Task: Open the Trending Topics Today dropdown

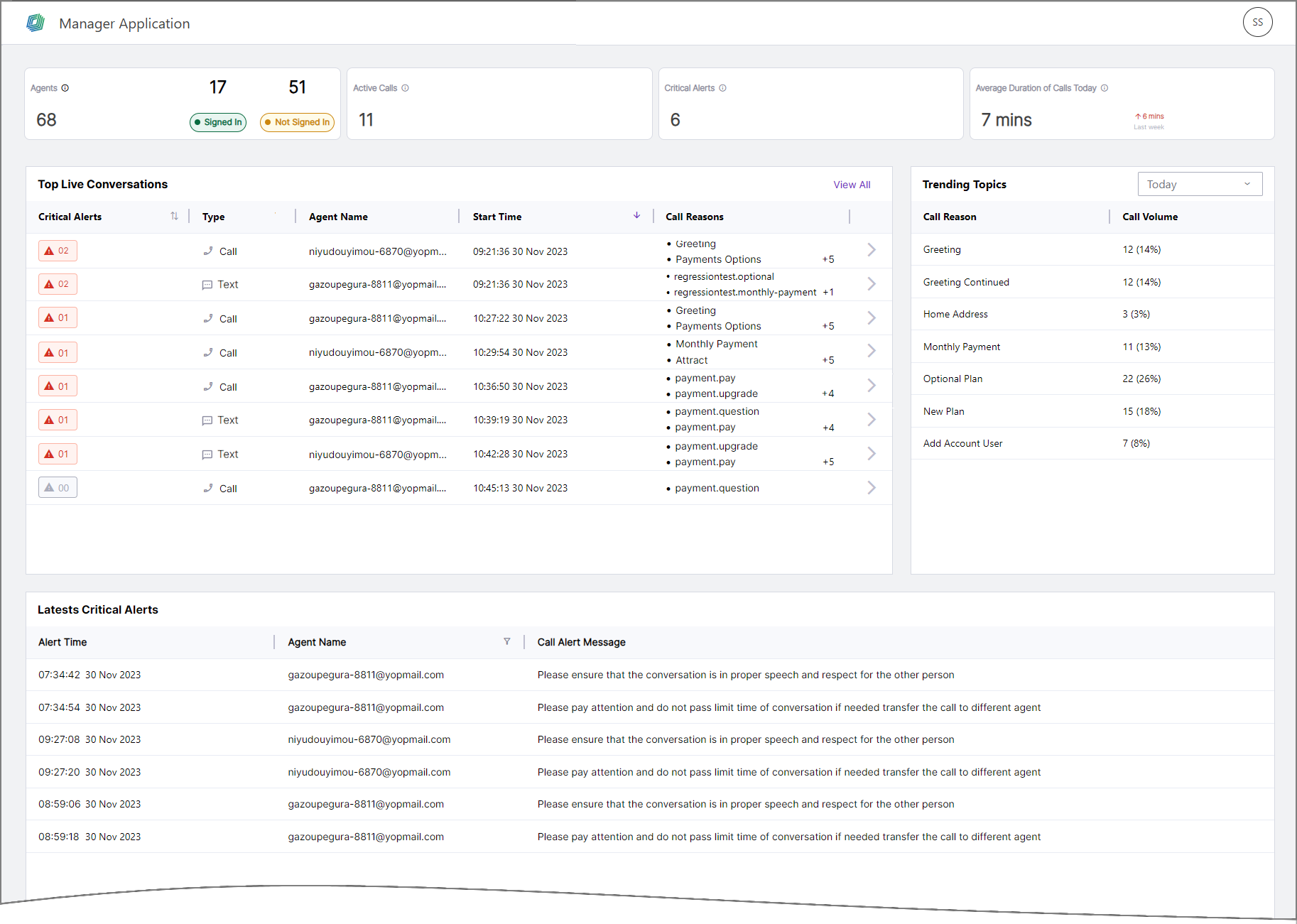Action: point(1200,184)
